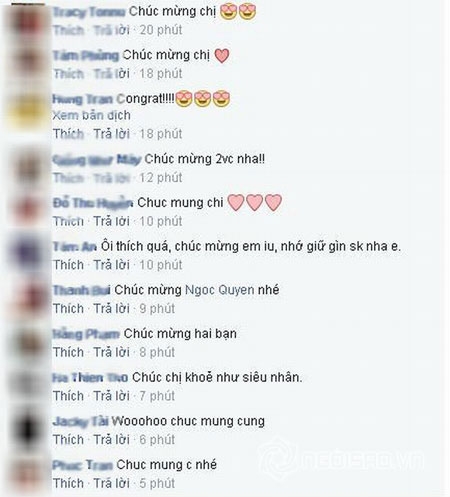Reply to the 'Chúc mừng hai bạn' comment
Viewport: 450px width, 497px height.
point(111,352)
